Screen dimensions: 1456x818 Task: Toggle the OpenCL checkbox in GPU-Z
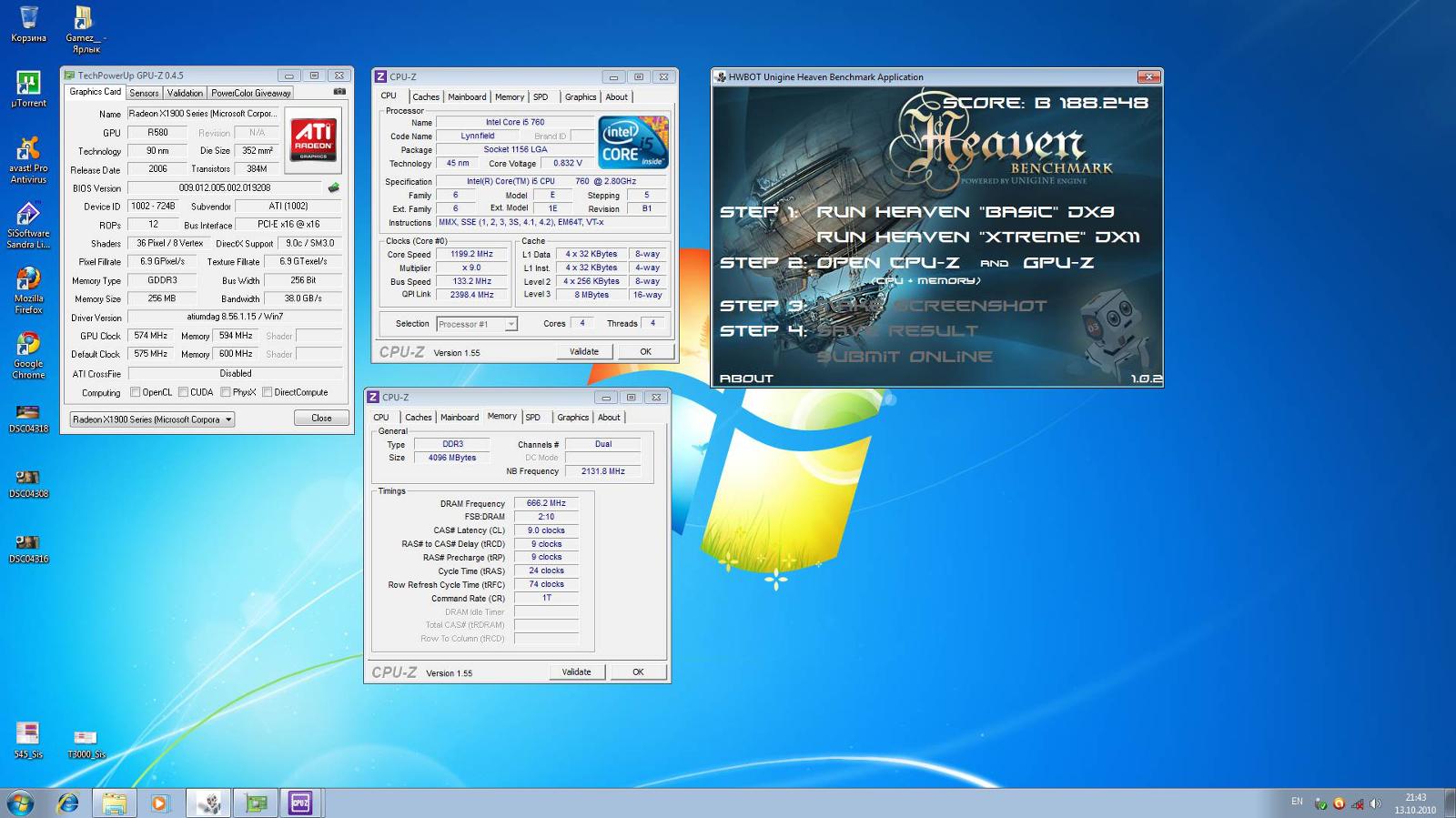click(136, 392)
